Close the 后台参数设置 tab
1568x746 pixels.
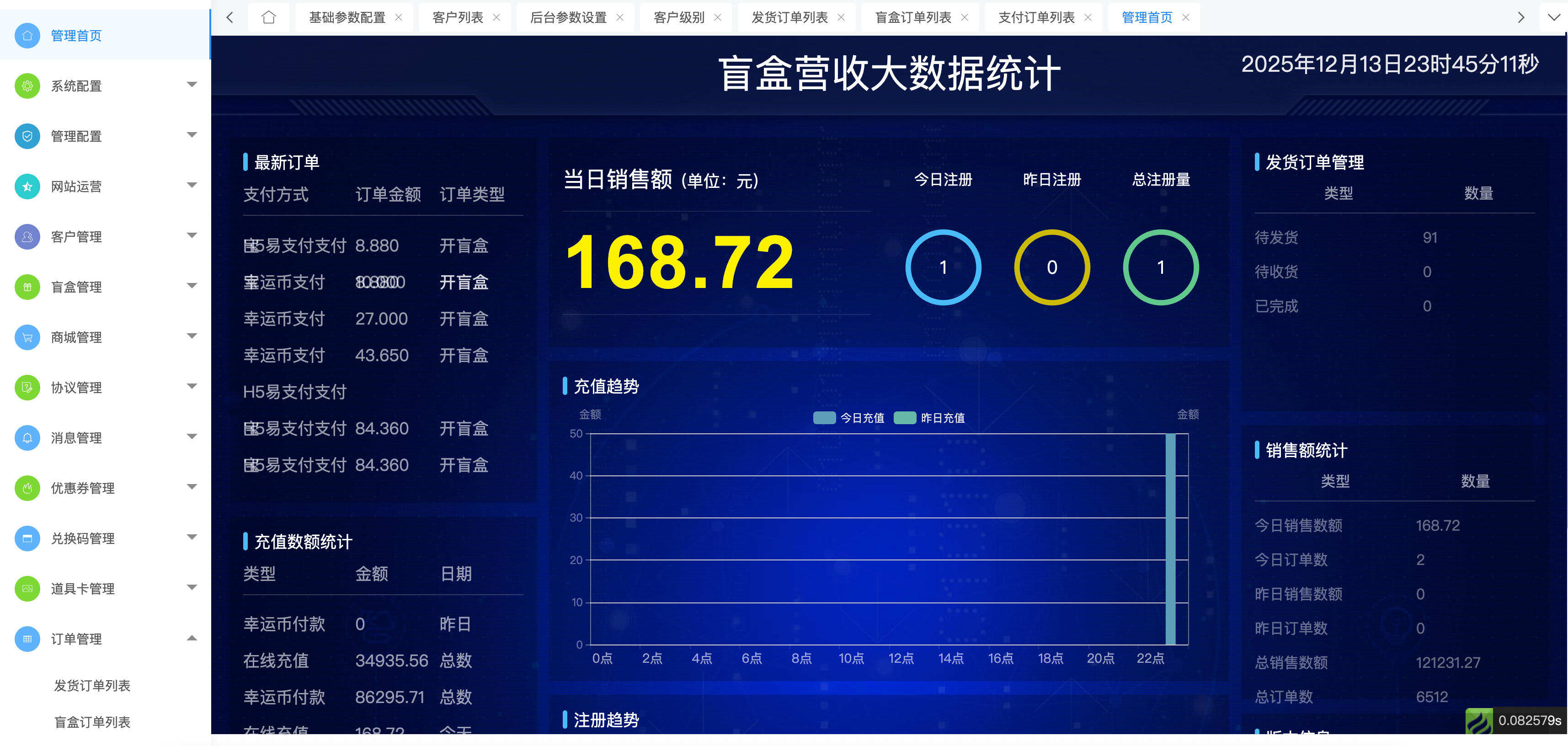620,17
